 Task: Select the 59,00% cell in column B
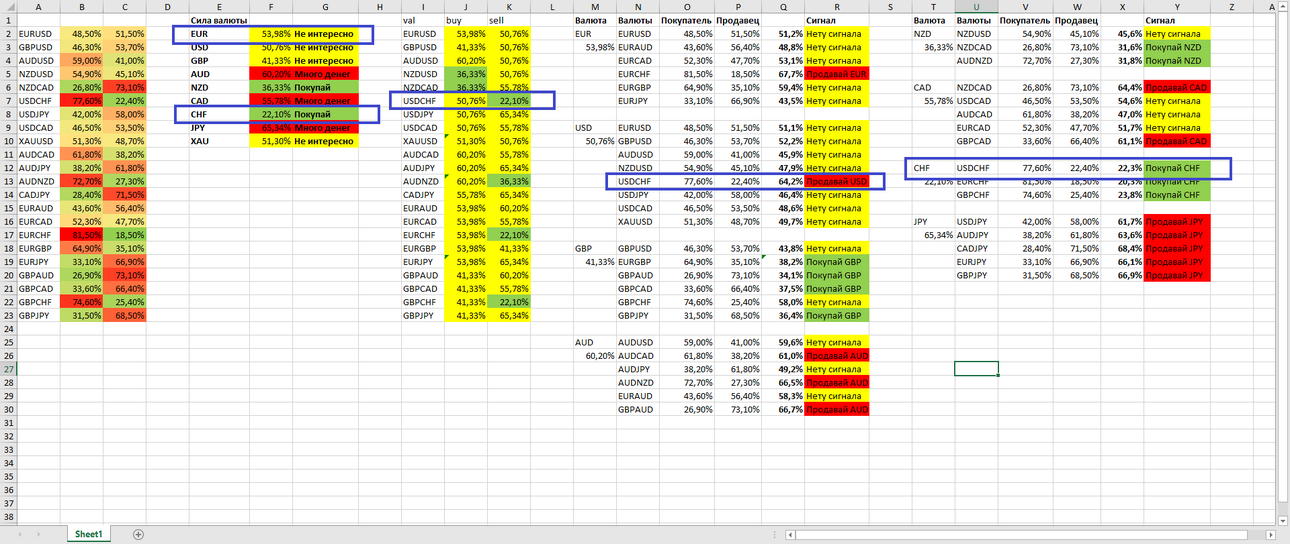pos(82,60)
